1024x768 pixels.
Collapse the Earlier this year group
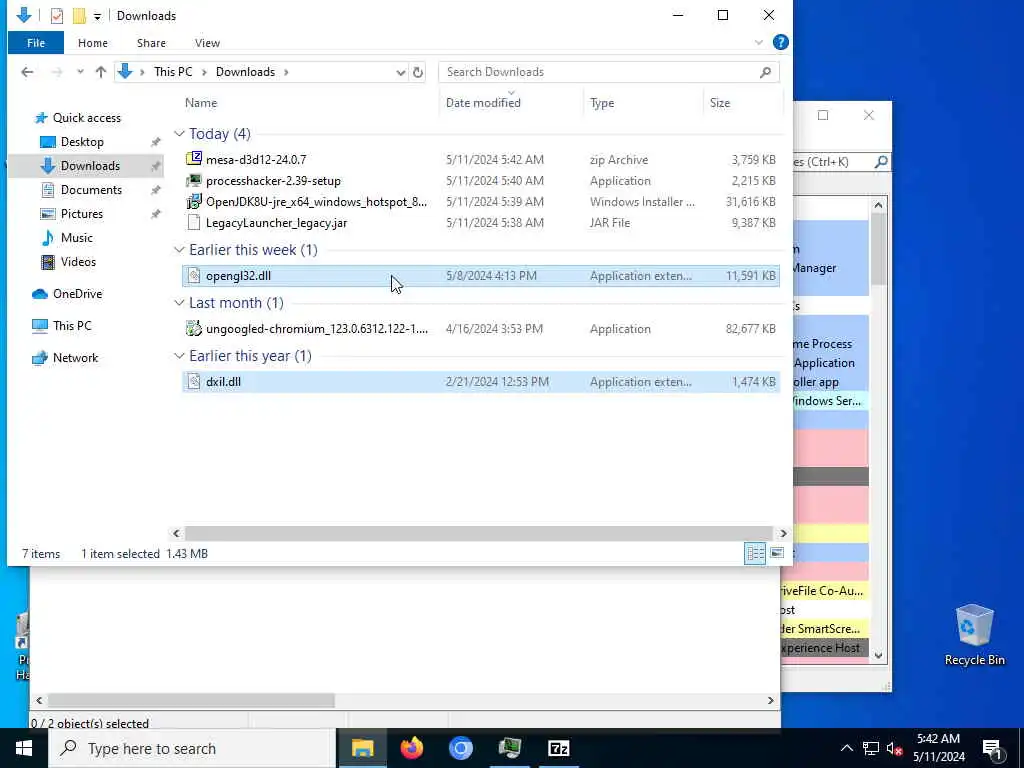coord(179,355)
